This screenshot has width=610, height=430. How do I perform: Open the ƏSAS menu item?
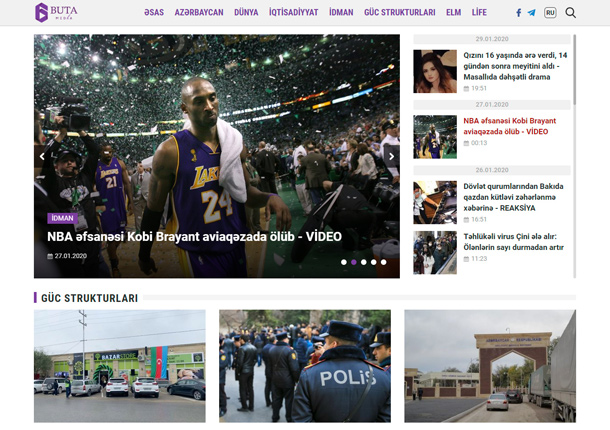coord(153,13)
